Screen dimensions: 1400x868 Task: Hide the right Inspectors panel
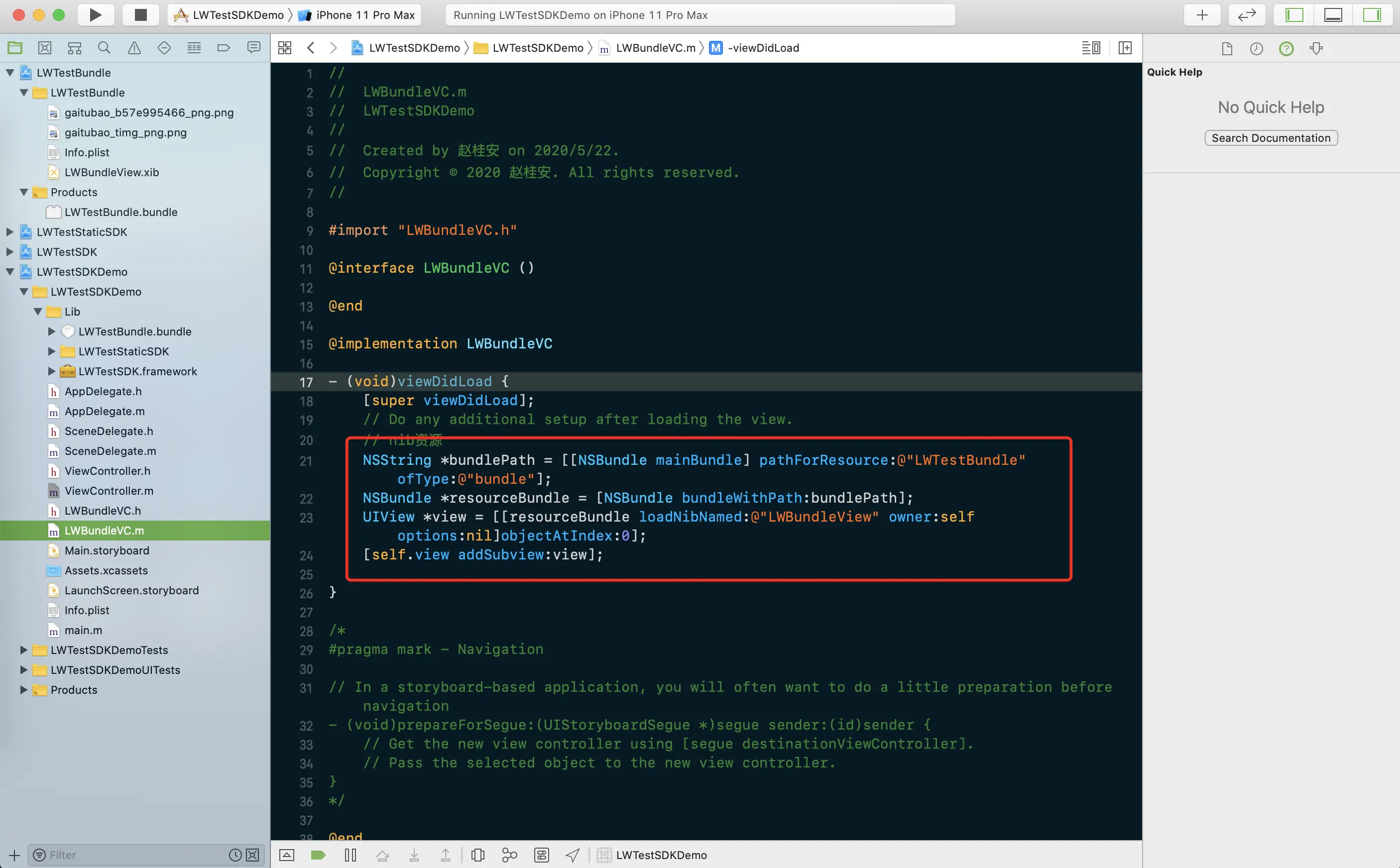coord(1371,15)
